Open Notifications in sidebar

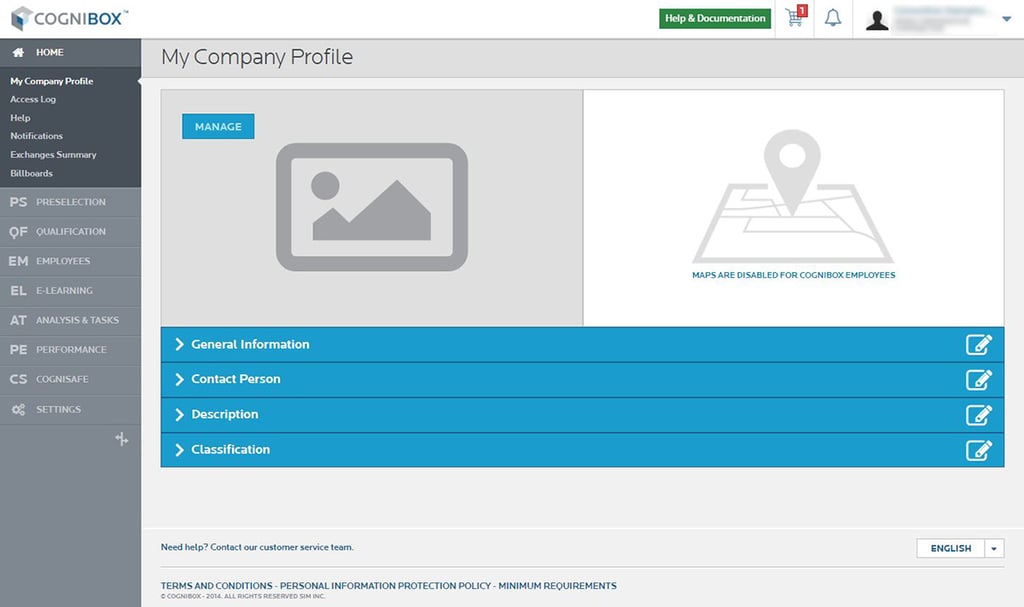coord(37,136)
